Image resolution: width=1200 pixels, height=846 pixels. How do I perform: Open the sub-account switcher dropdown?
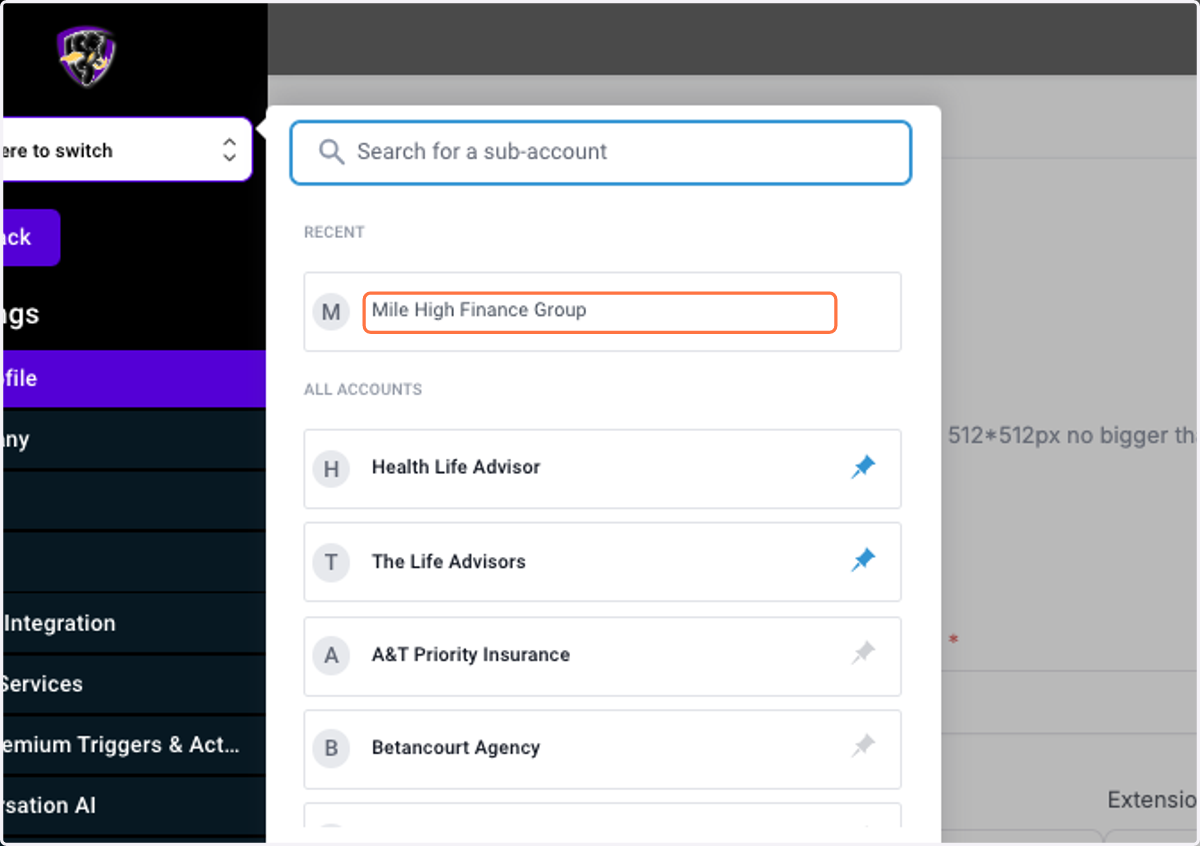[126, 150]
